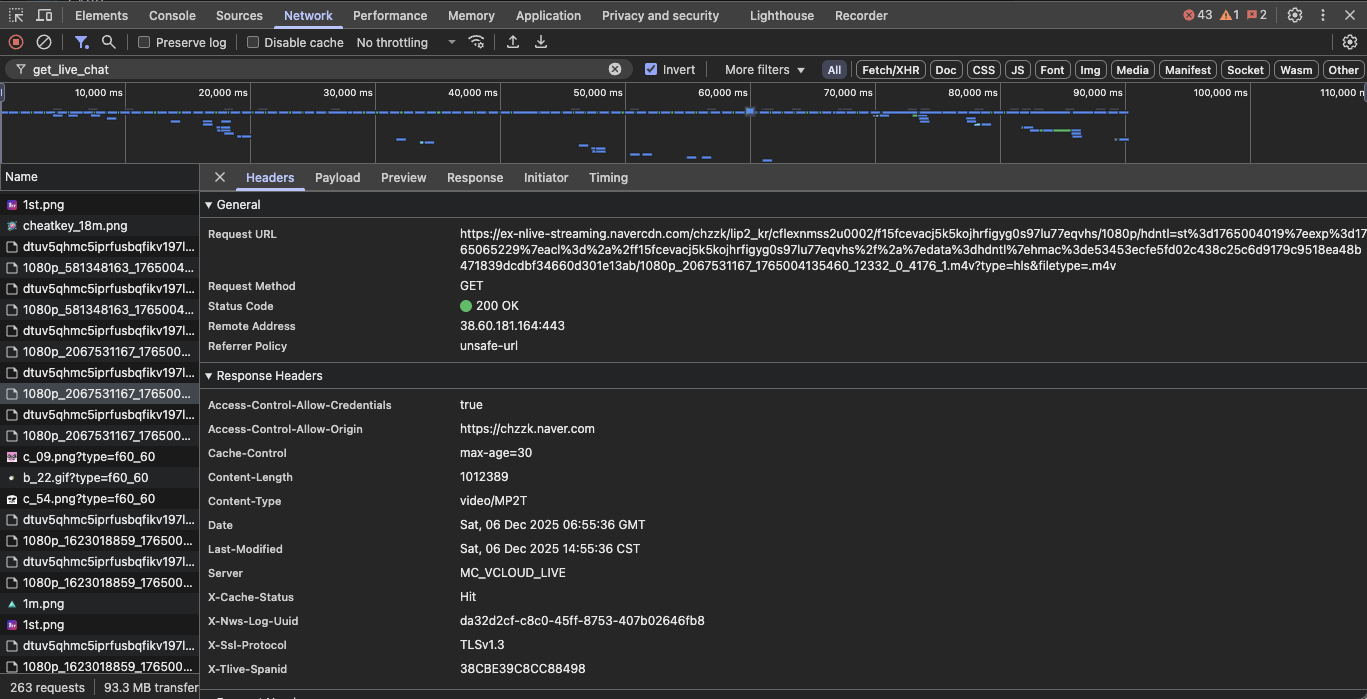Open the More filters dropdown

765,69
